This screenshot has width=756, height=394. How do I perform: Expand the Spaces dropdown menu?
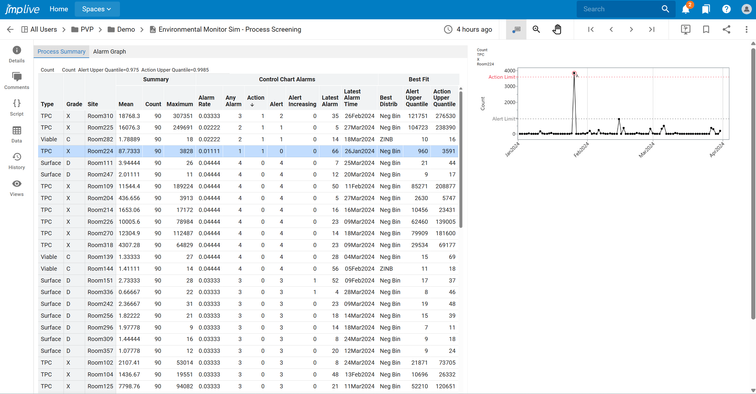96,9
